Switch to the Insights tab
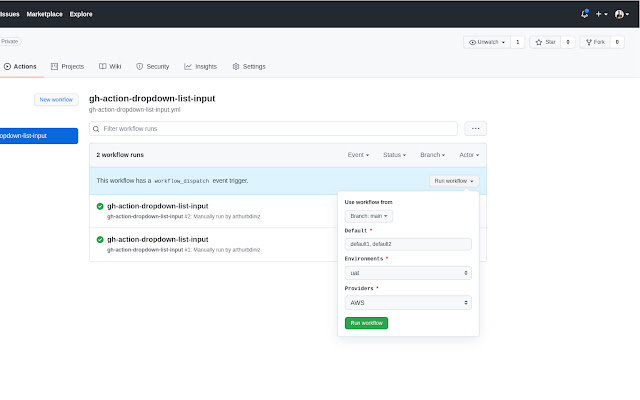Image resolution: width=640 pixels, height=400 pixels. pos(200,67)
